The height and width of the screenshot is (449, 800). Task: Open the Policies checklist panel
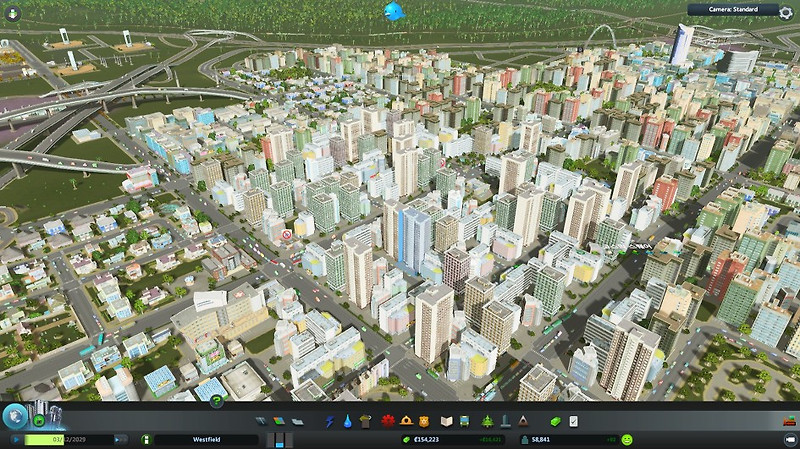[x=573, y=421]
